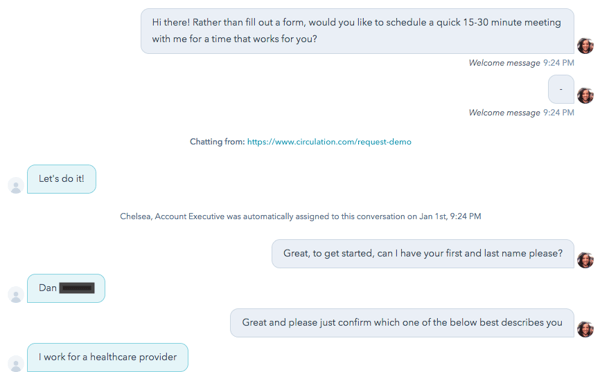
Task: Click the 'Chatting from:' label
Action: pyautogui.click(x=217, y=142)
